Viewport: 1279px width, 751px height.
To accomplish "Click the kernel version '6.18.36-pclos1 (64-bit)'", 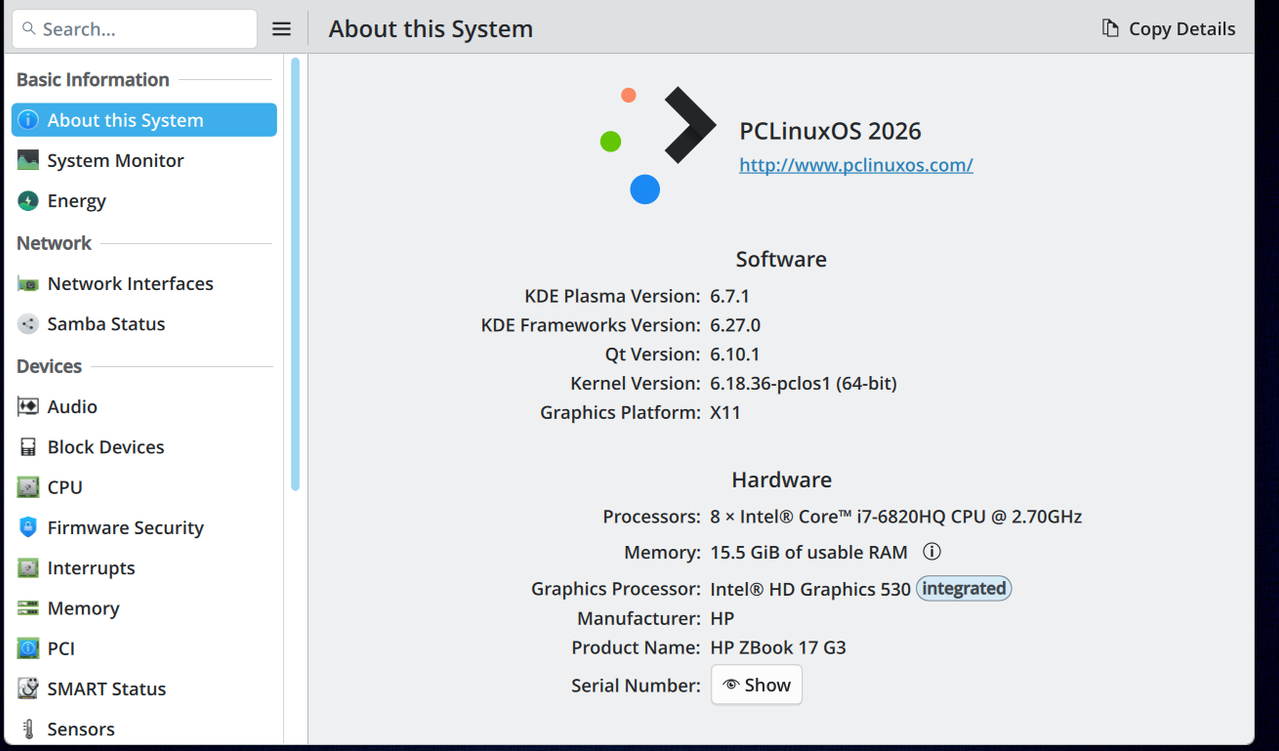I will click(803, 383).
